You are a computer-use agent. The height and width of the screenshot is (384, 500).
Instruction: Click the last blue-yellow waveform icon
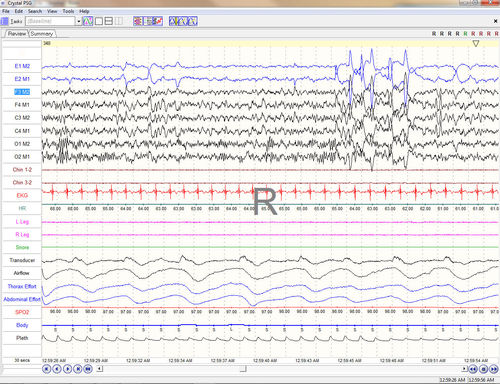[x=193, y=21]
